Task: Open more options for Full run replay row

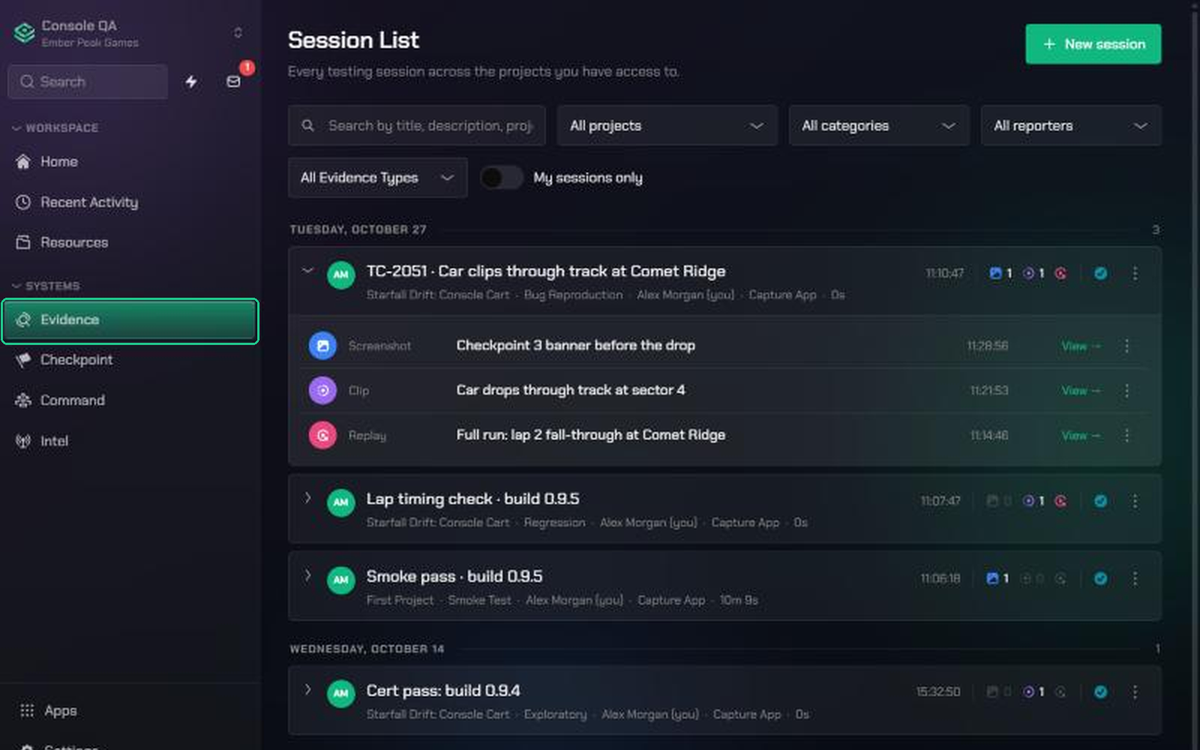Action: [1127, 436]
